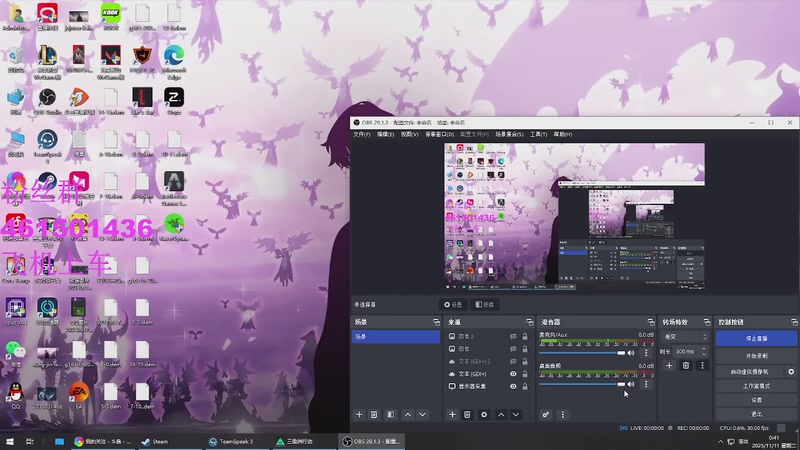Pop out the 混音器 dock panel
This screenshot has height=450, width=800.
pos(651,322)
